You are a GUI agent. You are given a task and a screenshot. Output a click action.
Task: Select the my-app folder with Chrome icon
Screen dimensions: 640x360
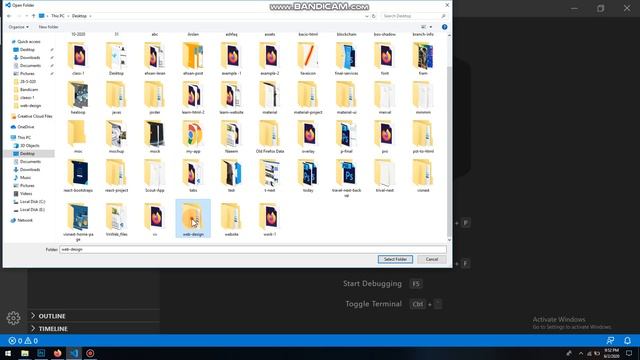pyautogui.click(x=193, y=137)
